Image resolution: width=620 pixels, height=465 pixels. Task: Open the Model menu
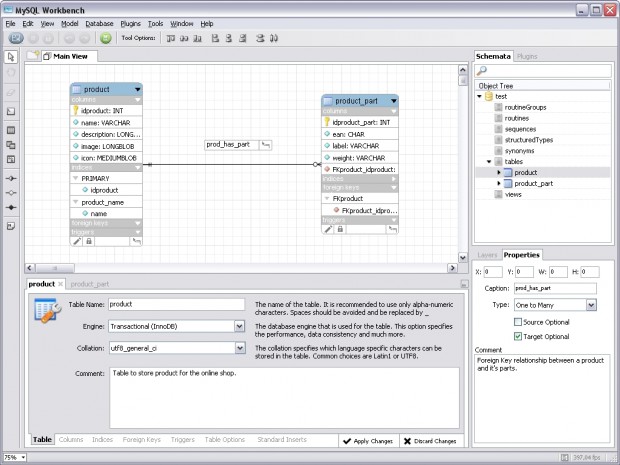(70, 24)
